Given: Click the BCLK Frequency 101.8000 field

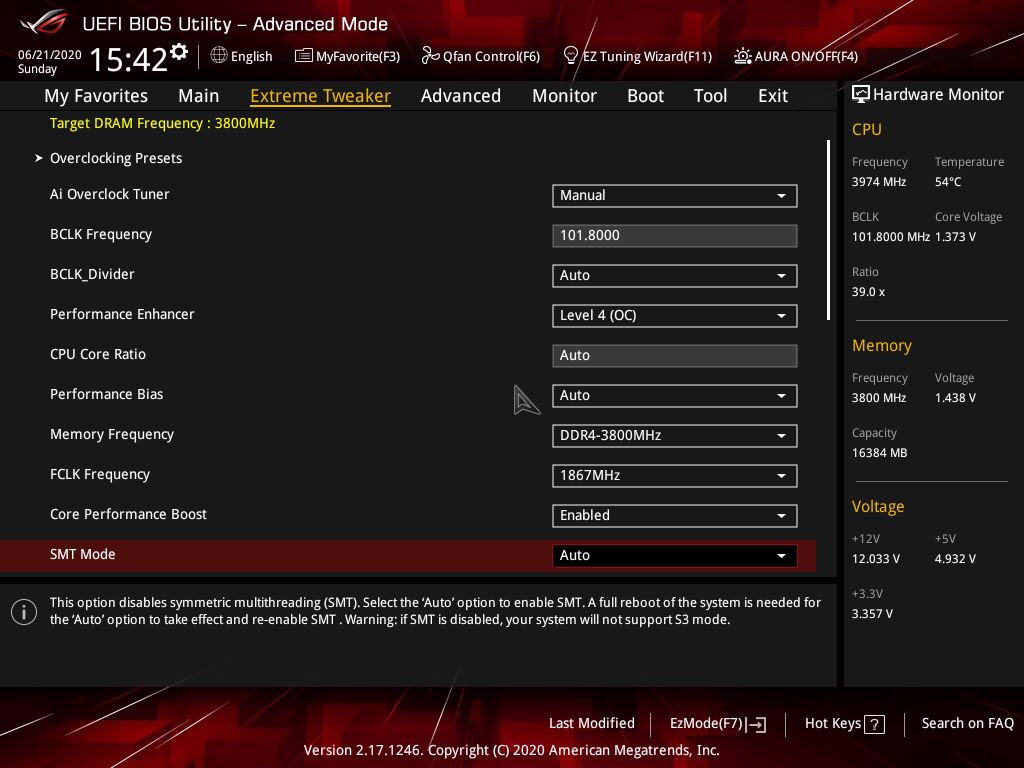Looking at the screenshot, I should [x=675, y=236].
